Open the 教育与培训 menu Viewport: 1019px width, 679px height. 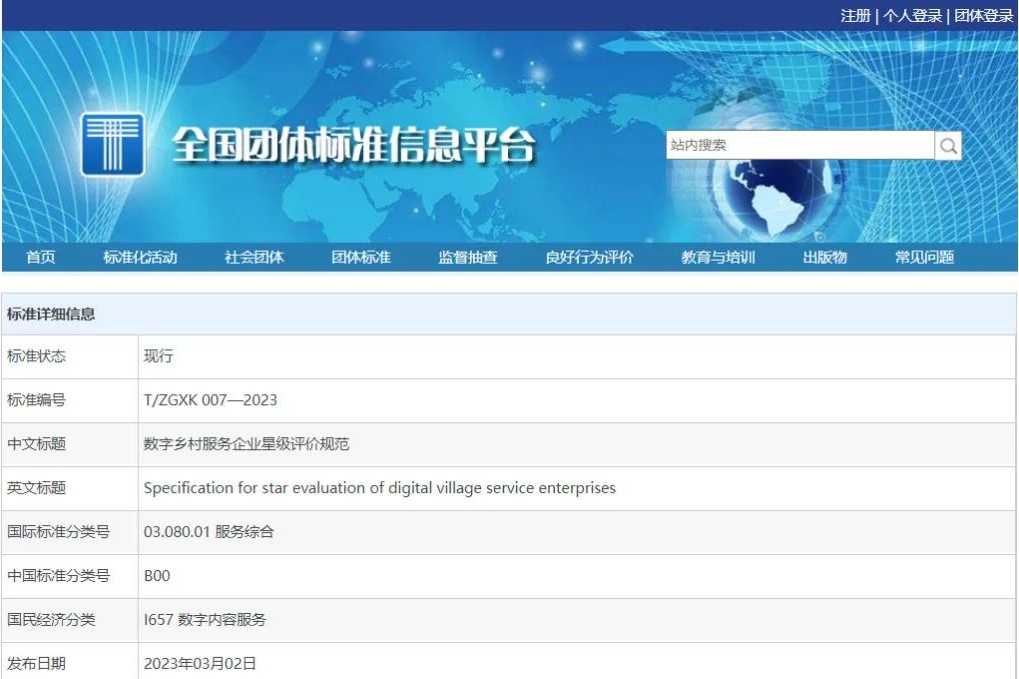pos(718,257)
